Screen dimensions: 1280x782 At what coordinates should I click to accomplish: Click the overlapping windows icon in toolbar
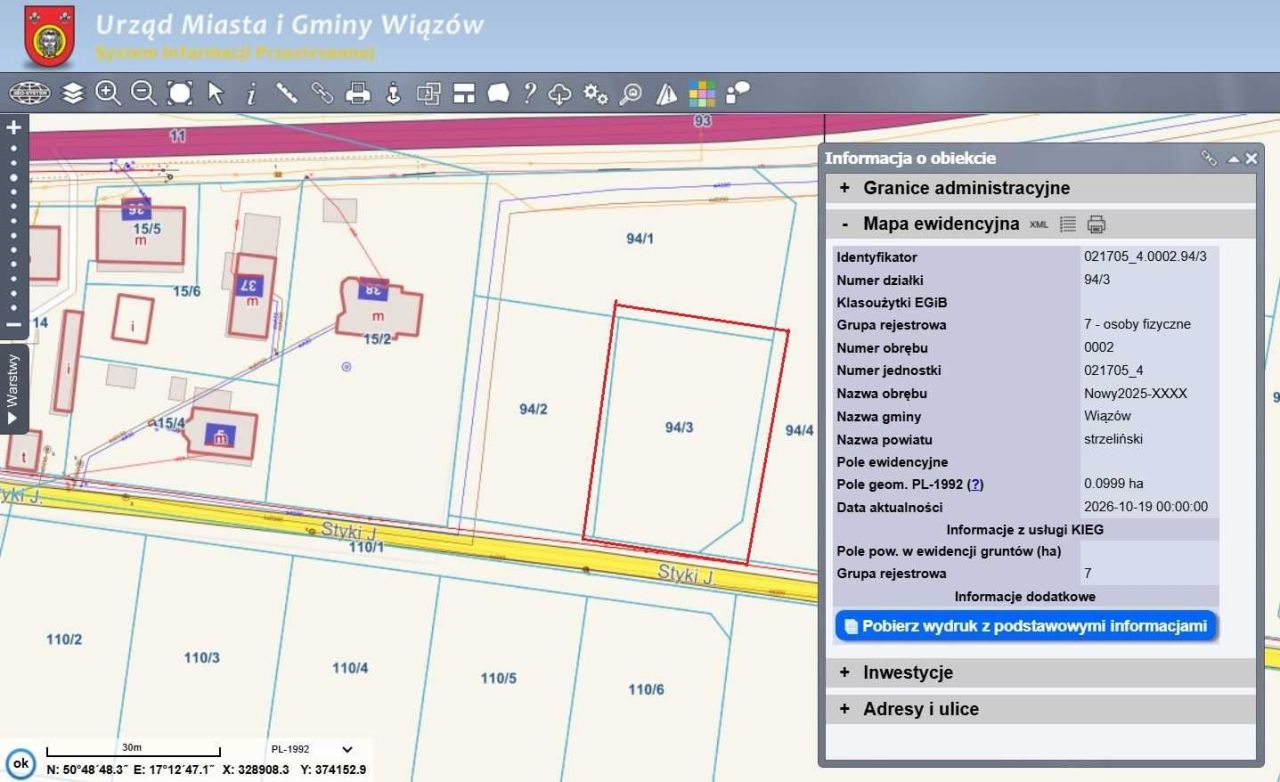428,93
